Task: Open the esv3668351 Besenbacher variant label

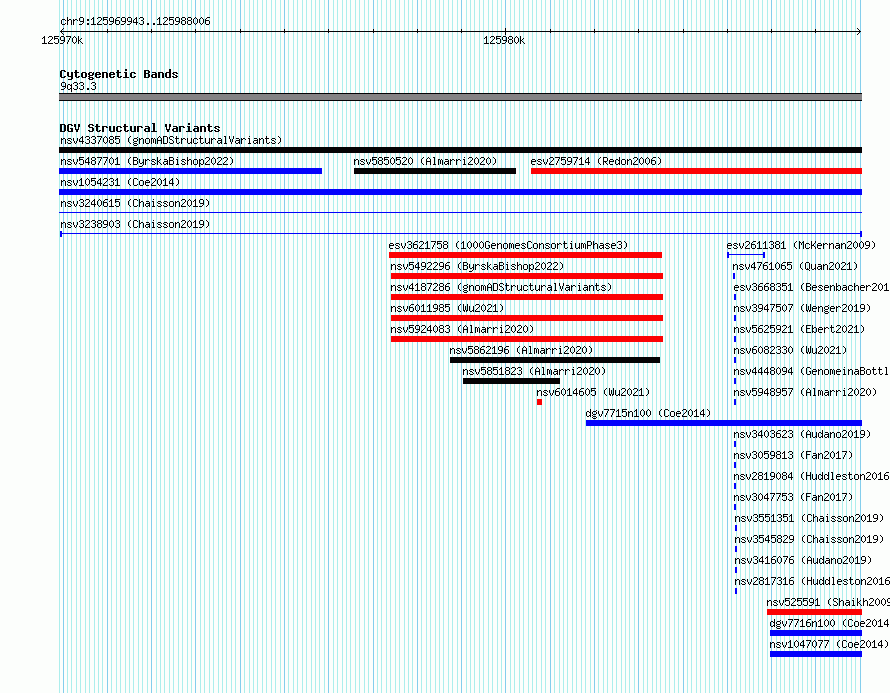Action: tap(811, 287)
